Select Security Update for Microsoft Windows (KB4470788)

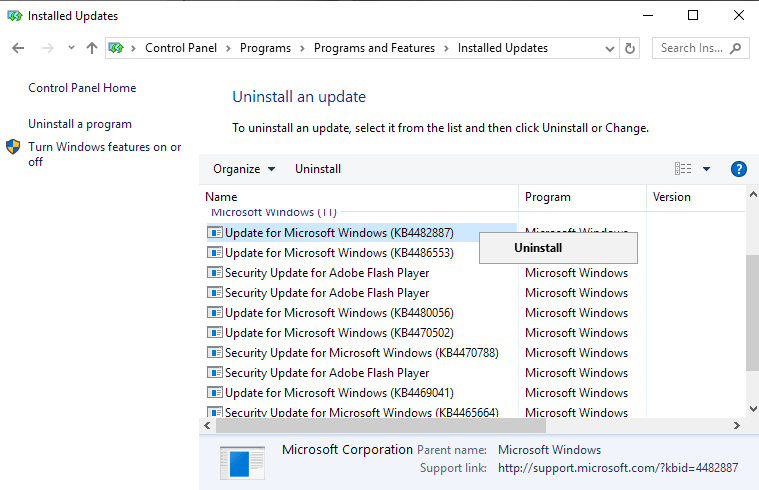click(362, 353)
